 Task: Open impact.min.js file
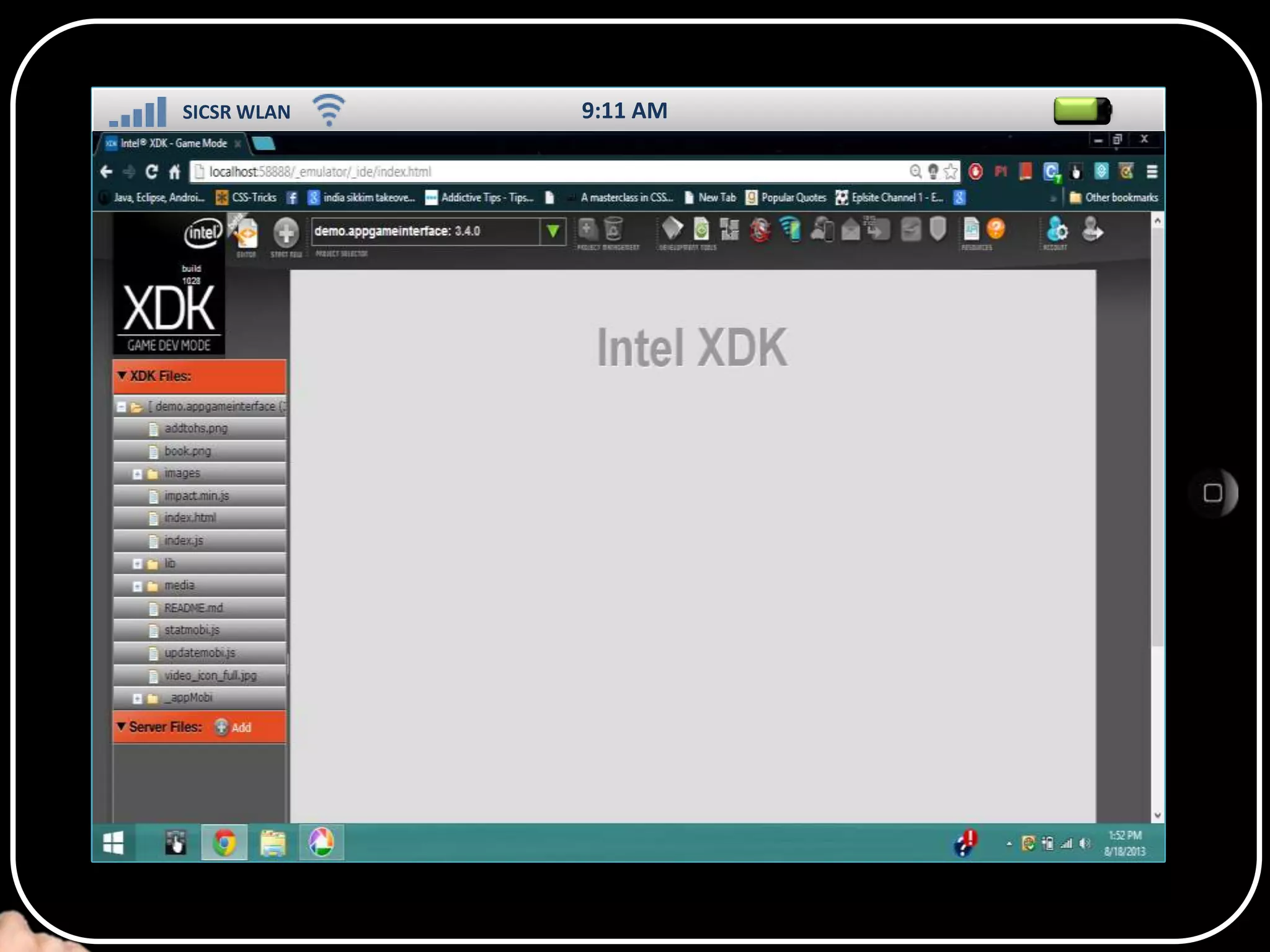(197, 496)
